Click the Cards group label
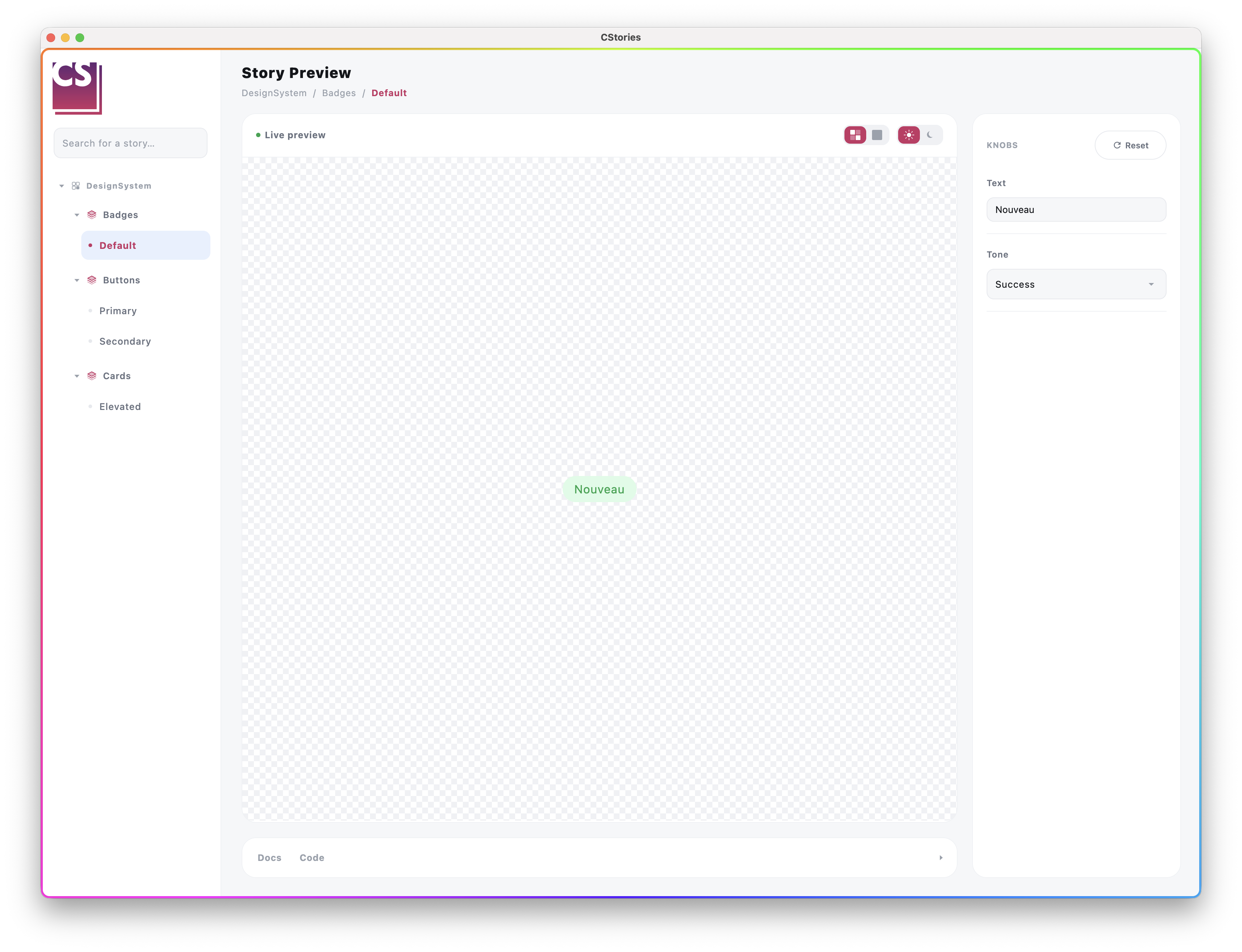Screen dimensions: 1242x952 (117, 376)
